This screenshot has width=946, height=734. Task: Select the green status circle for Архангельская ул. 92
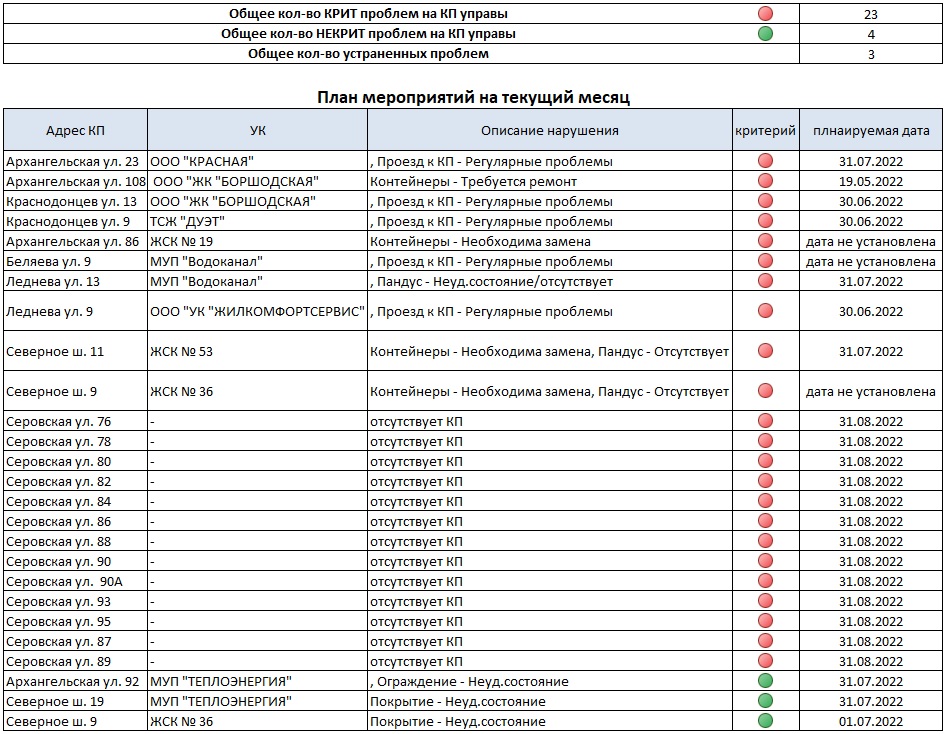click(765, 681)
